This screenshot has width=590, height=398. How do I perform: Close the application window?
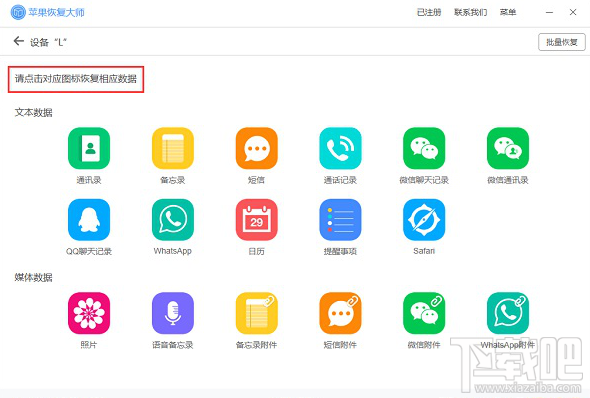pos(573,12)
